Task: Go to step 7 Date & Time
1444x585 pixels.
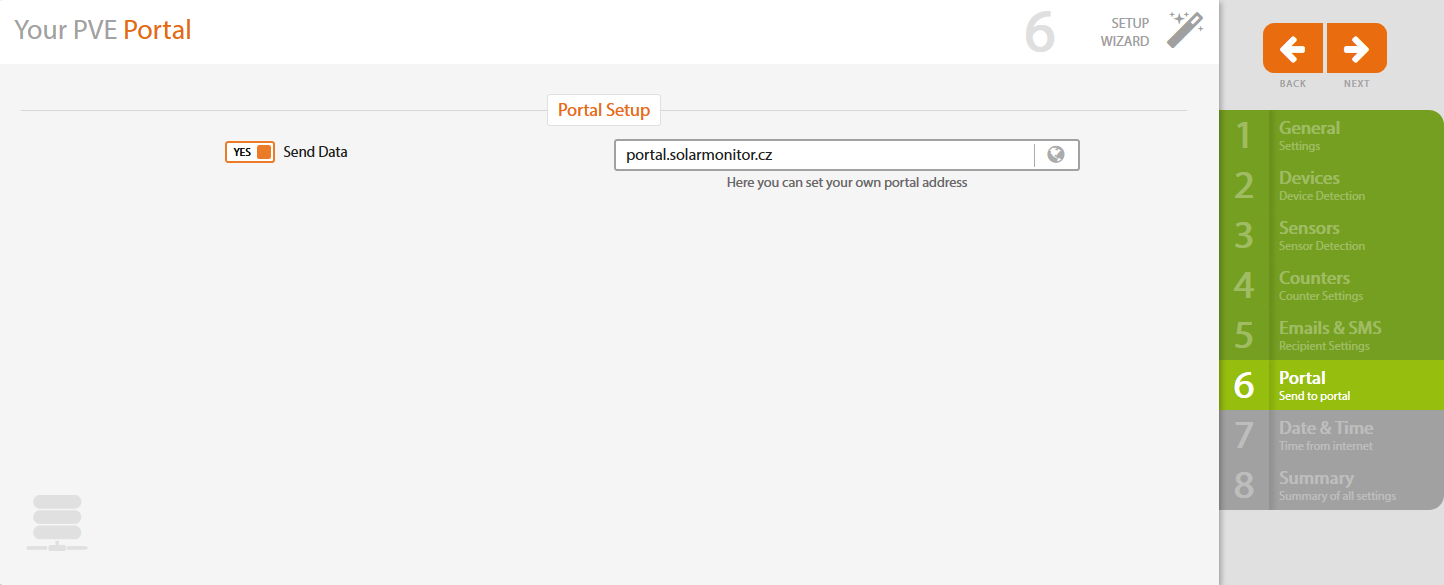Action: click(x=1330, y=435)
